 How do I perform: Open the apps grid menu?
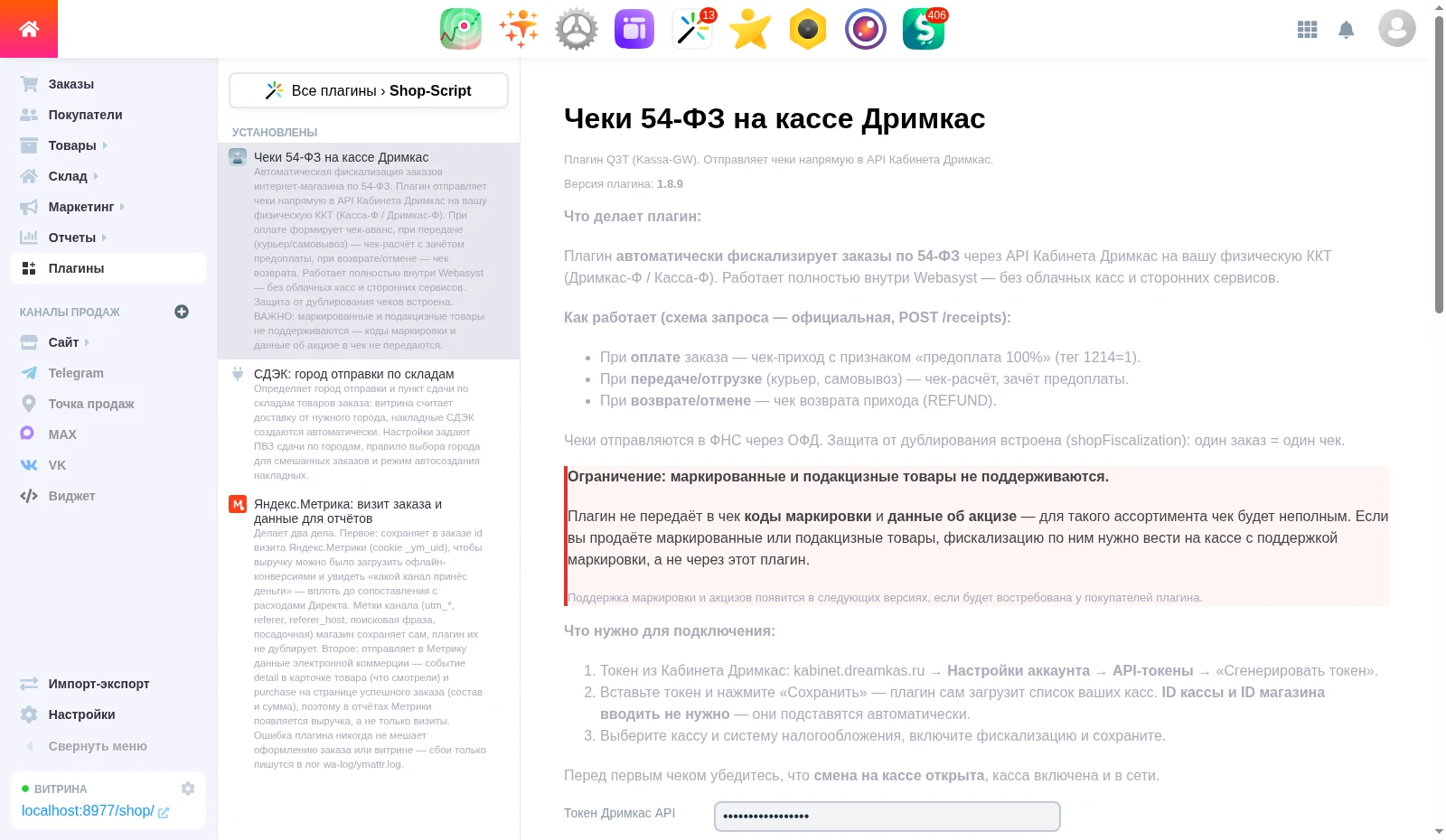point(1307,30)
